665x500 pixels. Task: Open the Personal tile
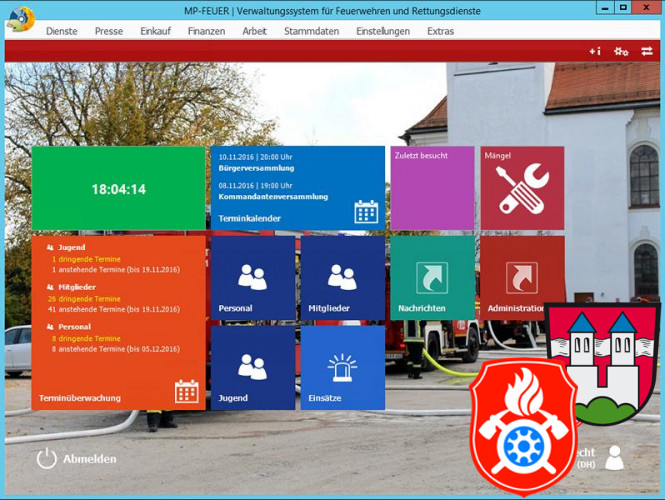252,278
